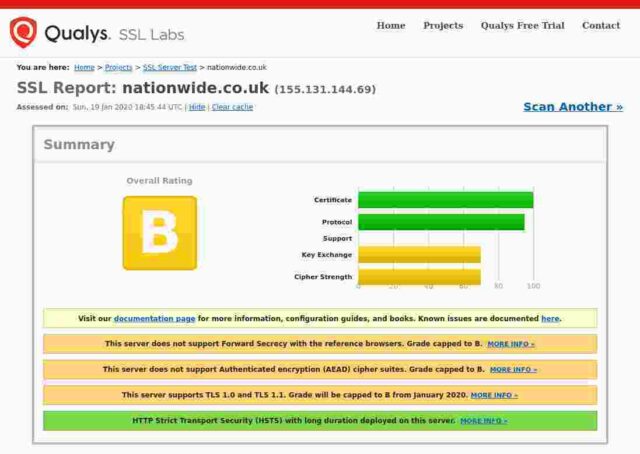Click the Summary section heading

coord(79,145)
